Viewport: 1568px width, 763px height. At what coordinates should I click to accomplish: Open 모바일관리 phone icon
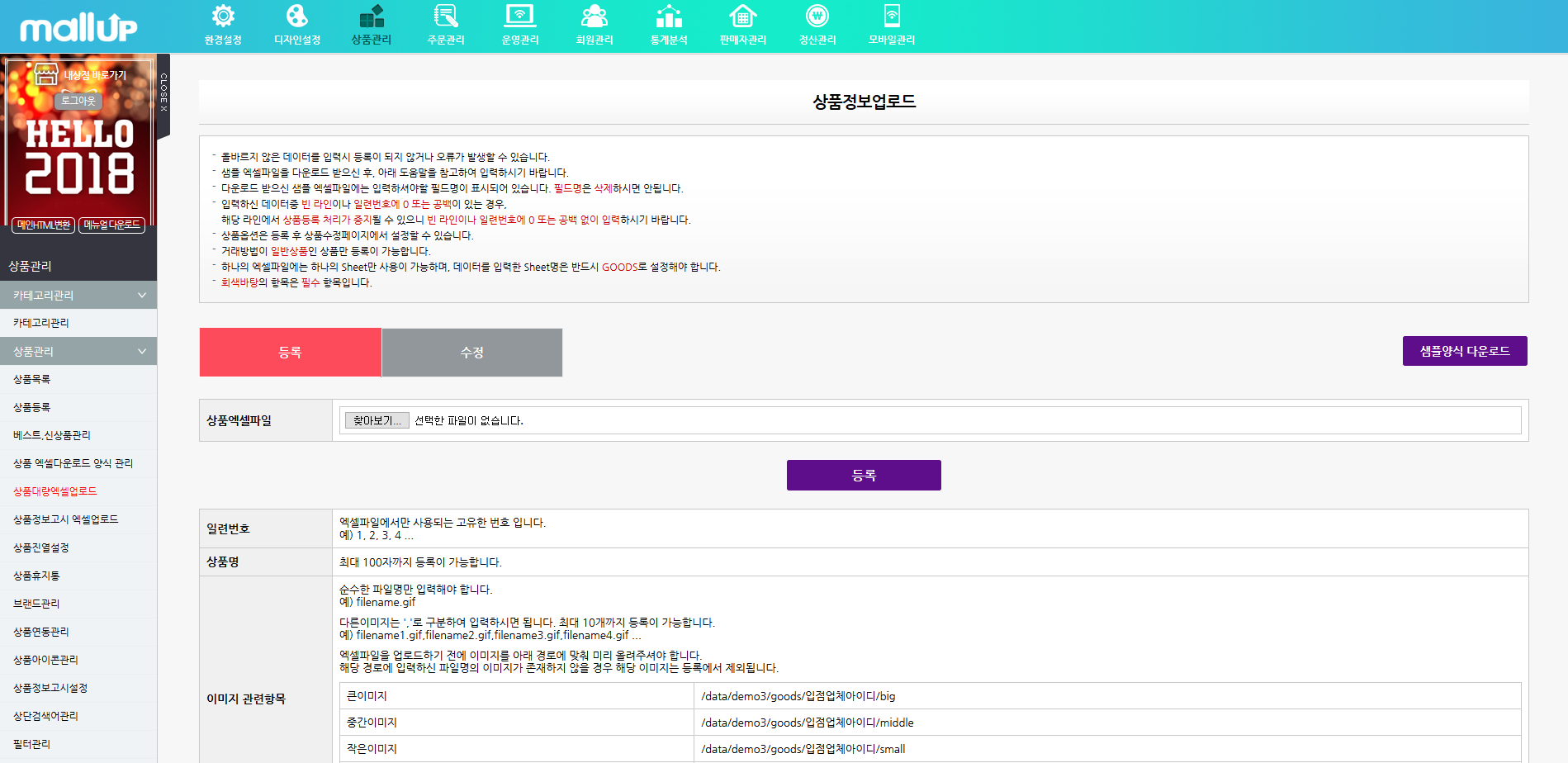(x=892, y=17)
